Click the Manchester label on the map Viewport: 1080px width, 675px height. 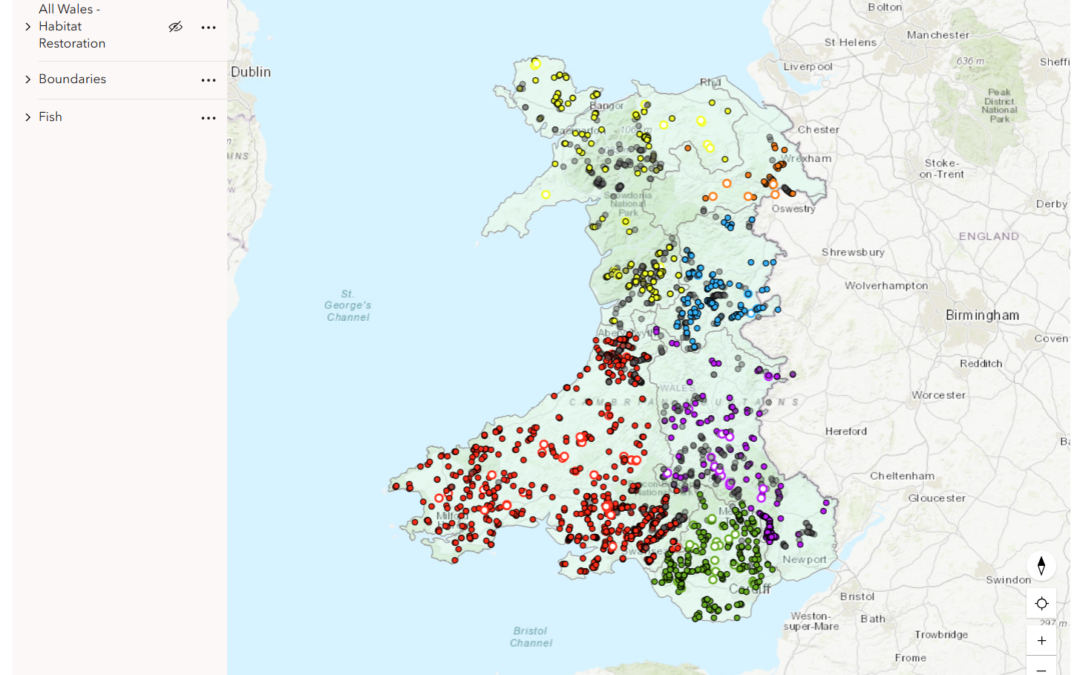point(938,35)
